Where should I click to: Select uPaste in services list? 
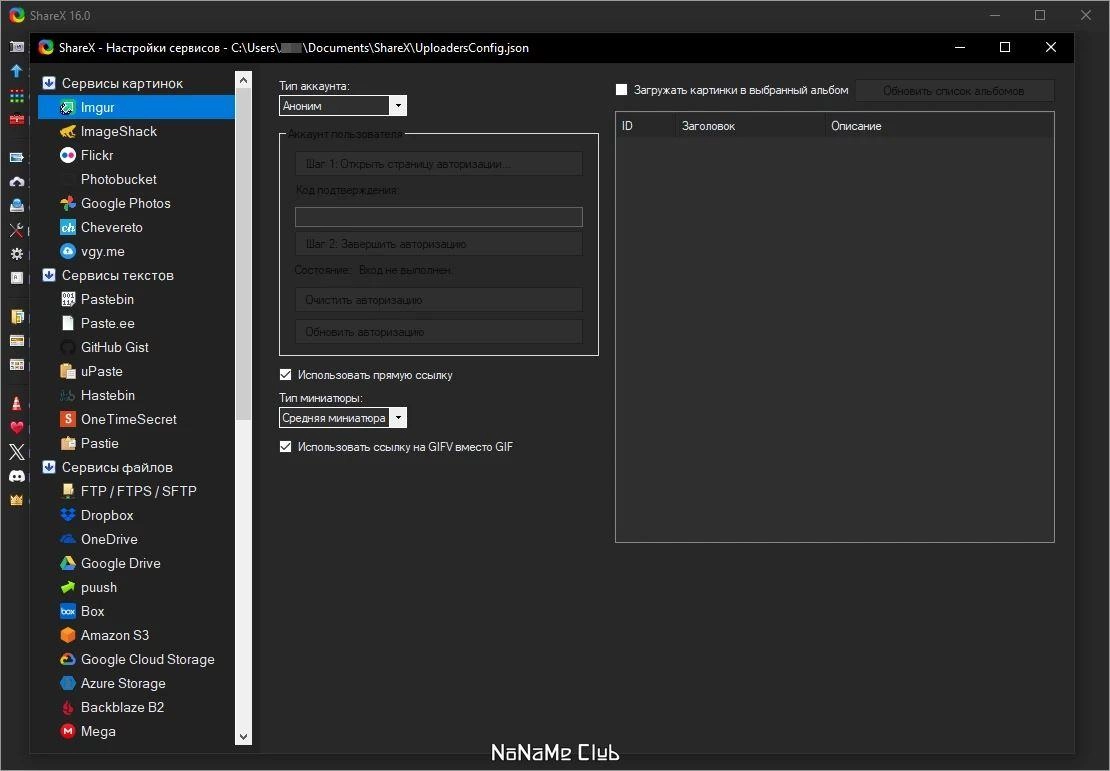pos(102,372)
